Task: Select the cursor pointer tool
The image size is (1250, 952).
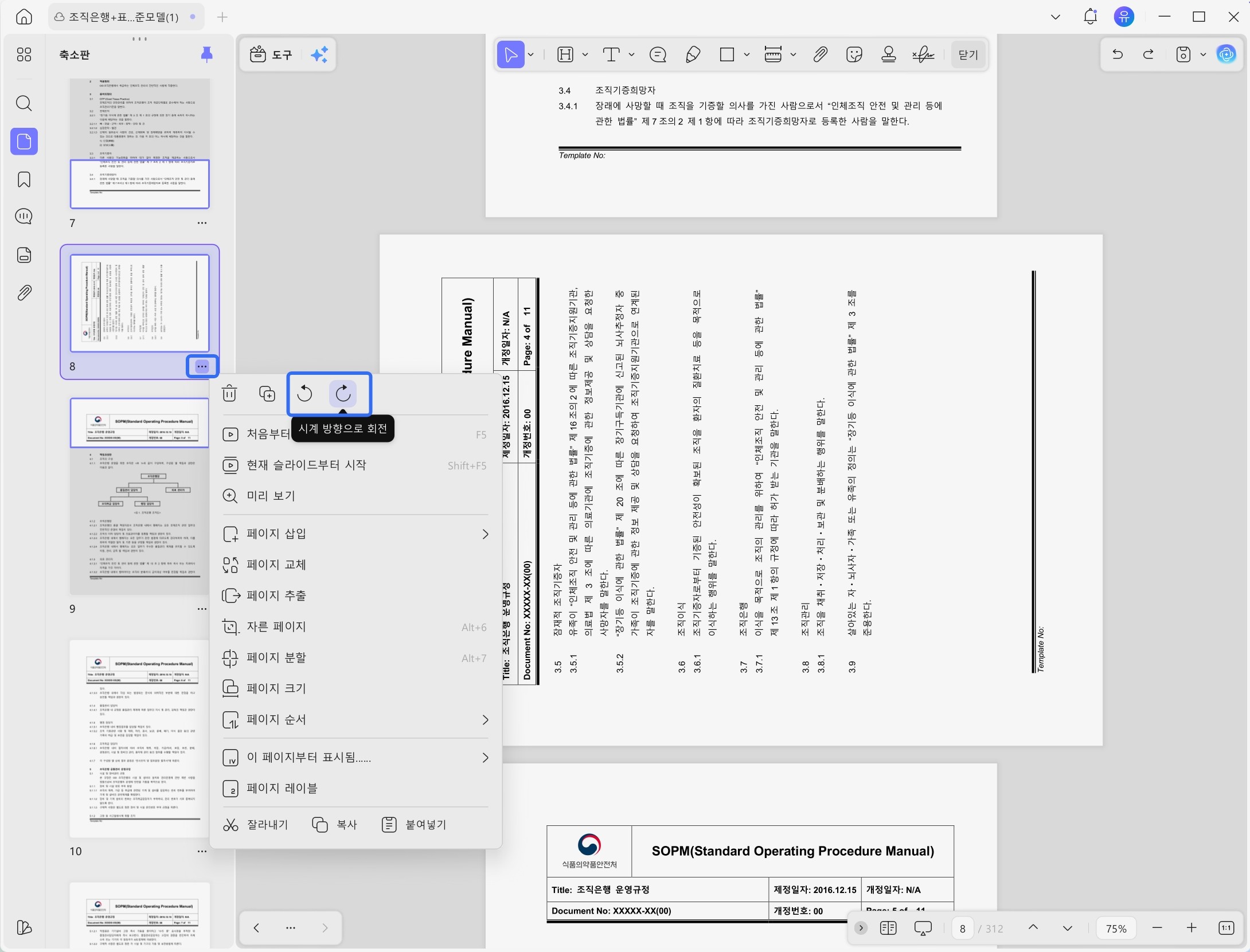Action: [x=510, y=54]
